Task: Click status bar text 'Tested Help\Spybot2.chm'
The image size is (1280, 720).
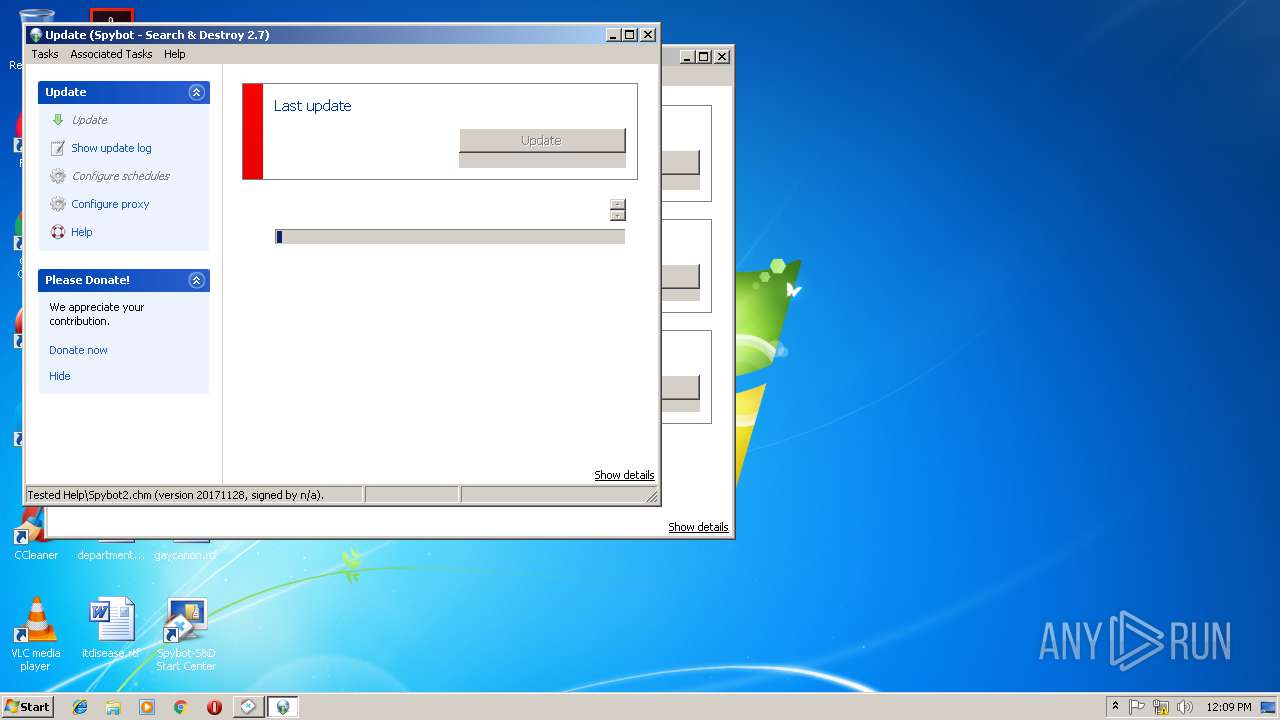Action: point(175,495)
